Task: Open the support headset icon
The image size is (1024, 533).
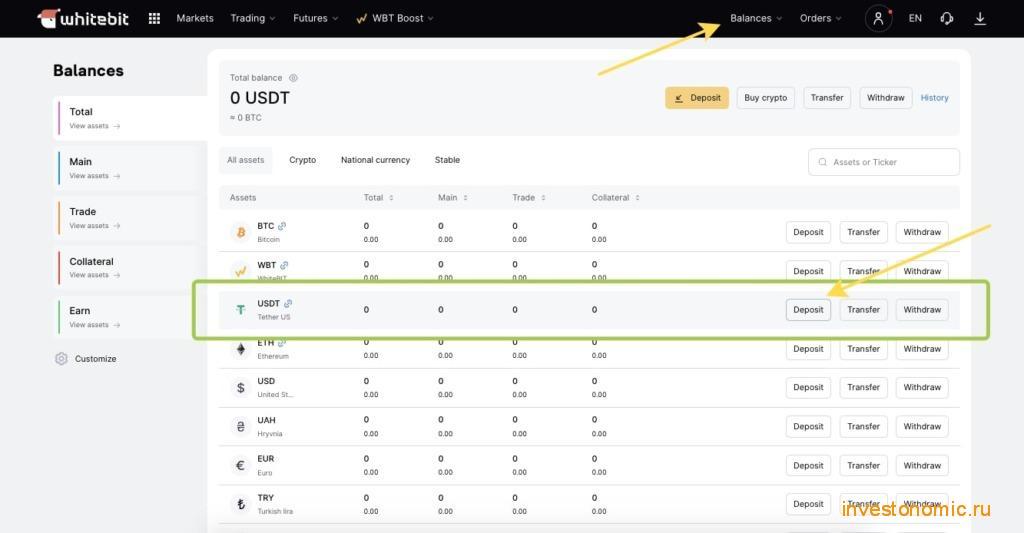Action: (x=946, y=18)
